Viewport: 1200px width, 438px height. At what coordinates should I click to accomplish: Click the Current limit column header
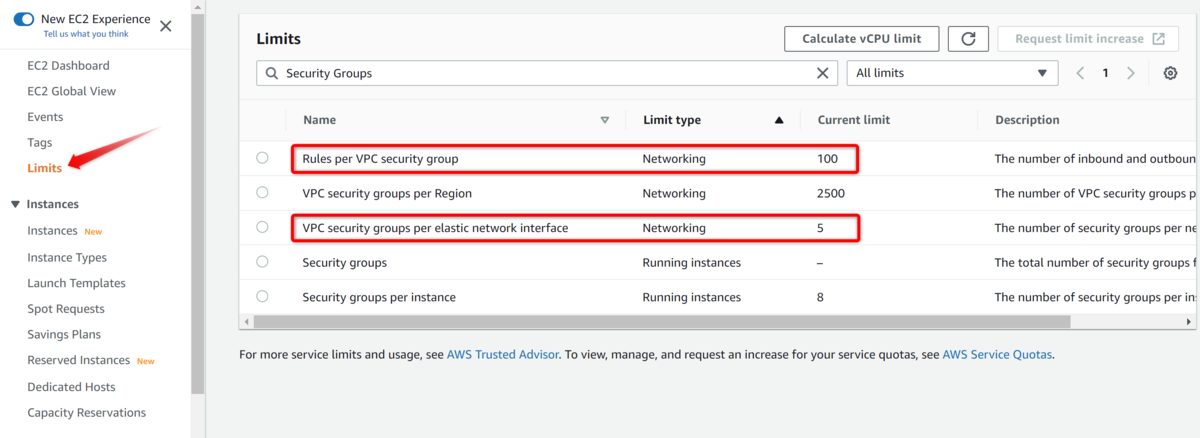853,120
